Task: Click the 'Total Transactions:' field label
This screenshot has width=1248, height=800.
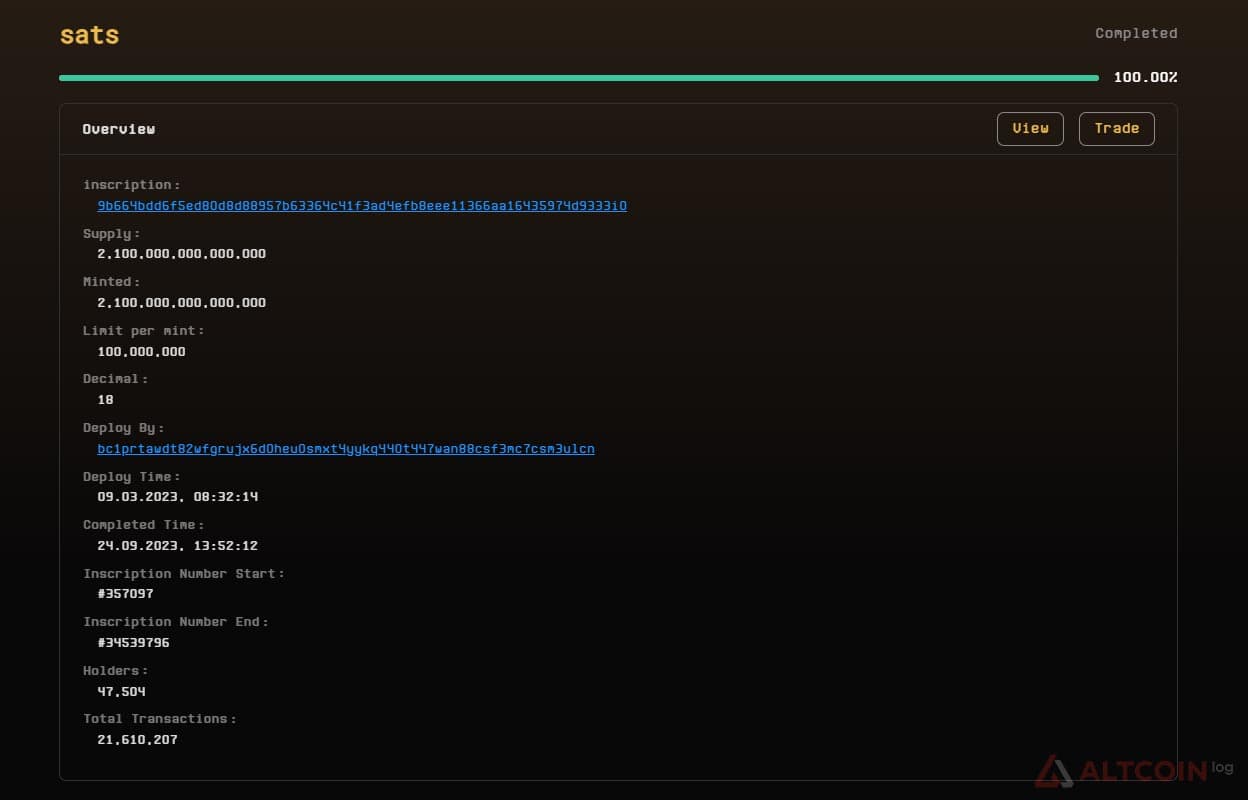Action: (160, 719)
